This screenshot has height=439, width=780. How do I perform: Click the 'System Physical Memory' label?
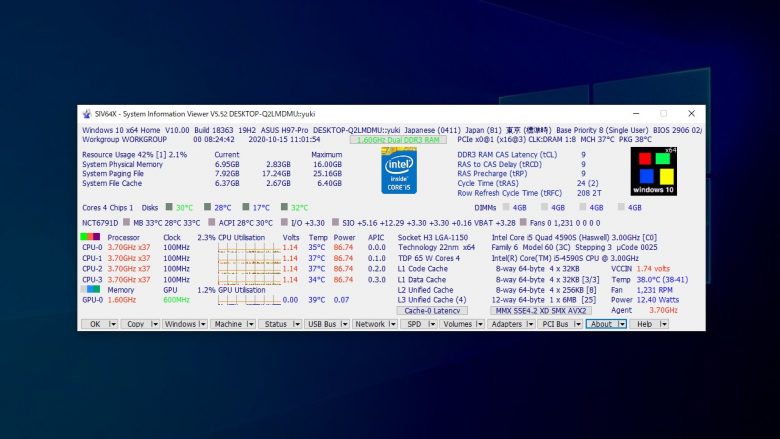pos(122,164)
